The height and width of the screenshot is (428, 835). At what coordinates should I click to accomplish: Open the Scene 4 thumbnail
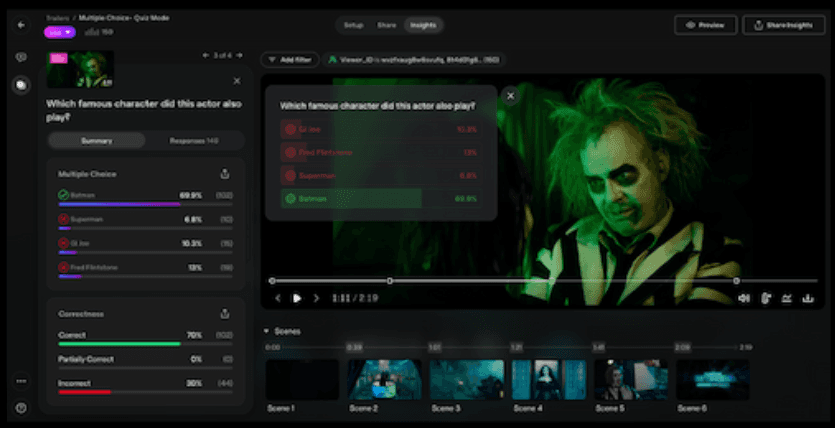coord(549,380)
